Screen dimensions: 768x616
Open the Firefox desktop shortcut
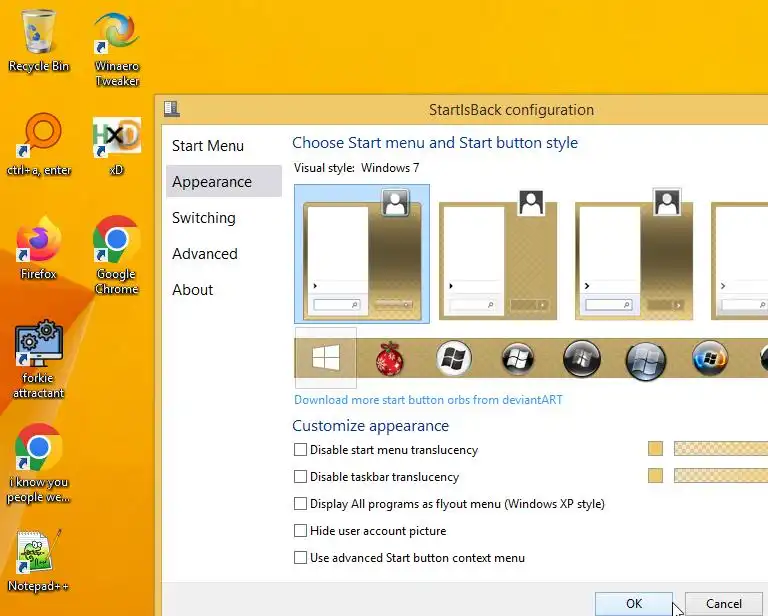(x=38, y=249)
